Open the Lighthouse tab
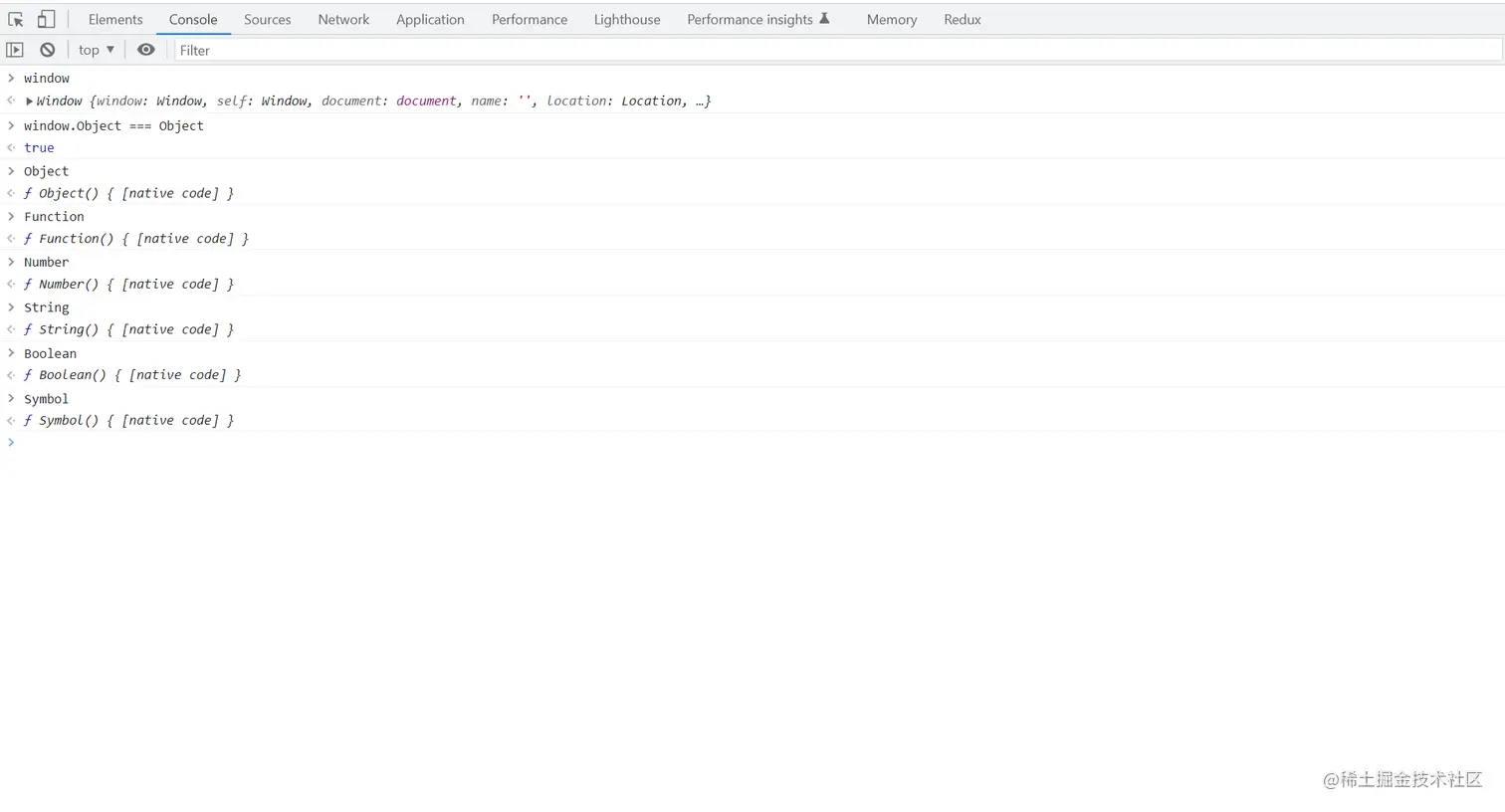Screen dimensions: 1505x812 pyautogui.click(x=627, y=20)
